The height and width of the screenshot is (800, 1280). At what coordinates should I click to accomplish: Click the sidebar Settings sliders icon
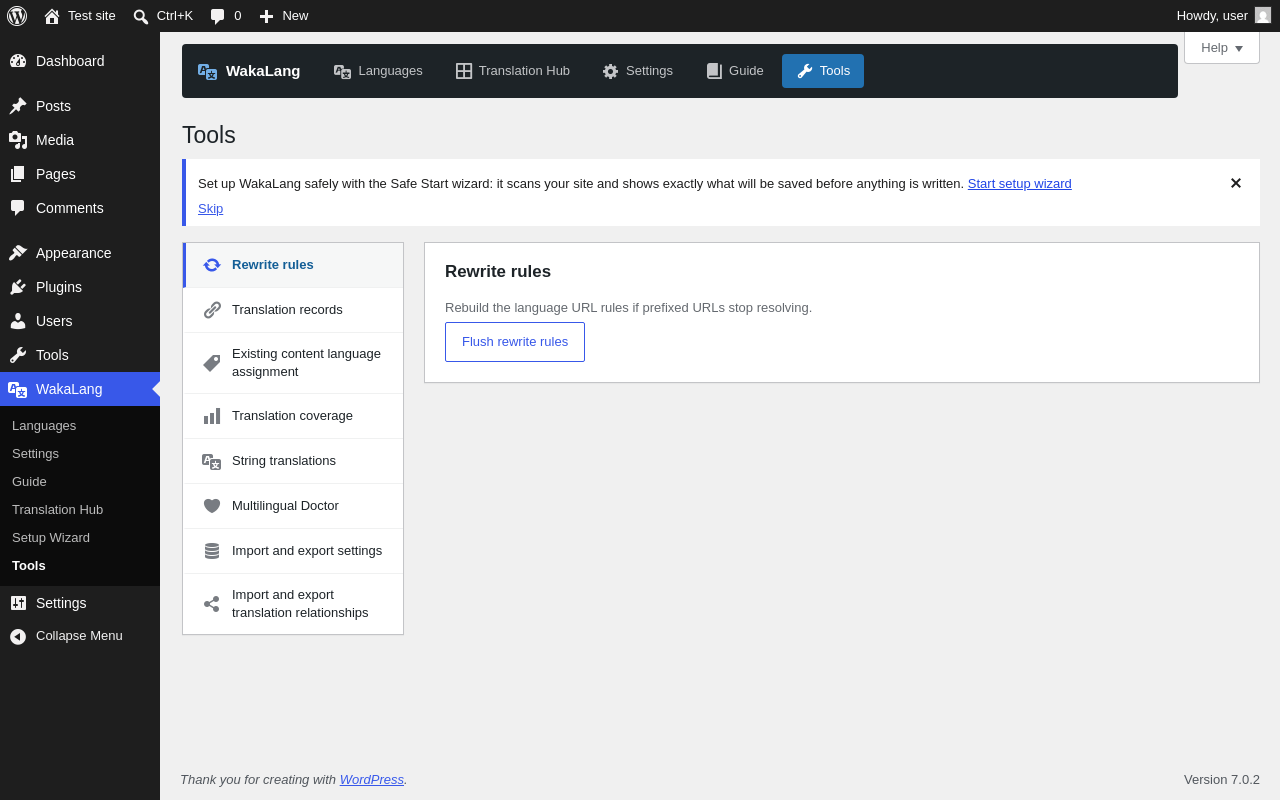[x=18, y=603]
